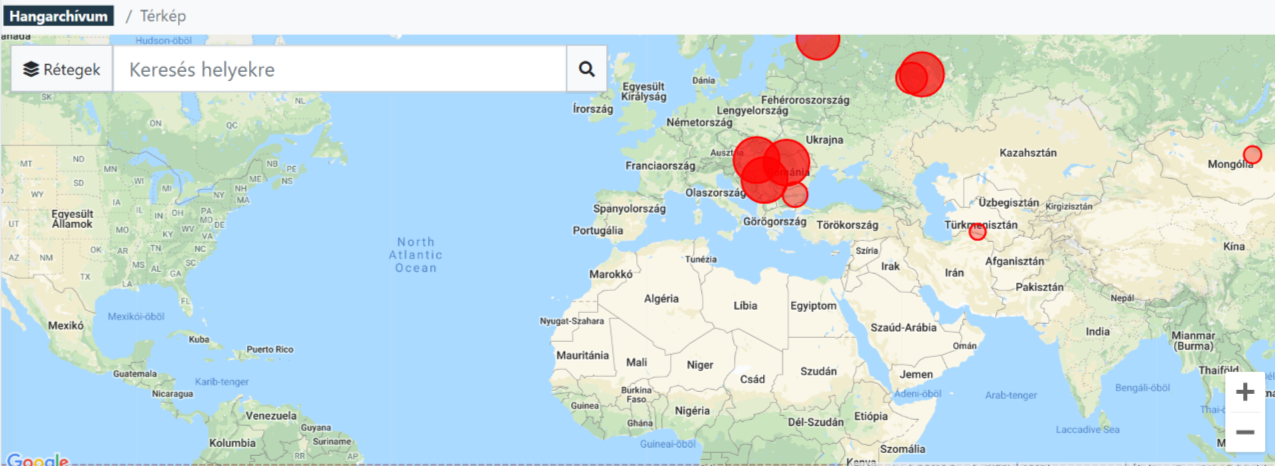Click the Egyesült Államok map label
The width and height of the screenshot is (1275, 466).
point(72,219)
